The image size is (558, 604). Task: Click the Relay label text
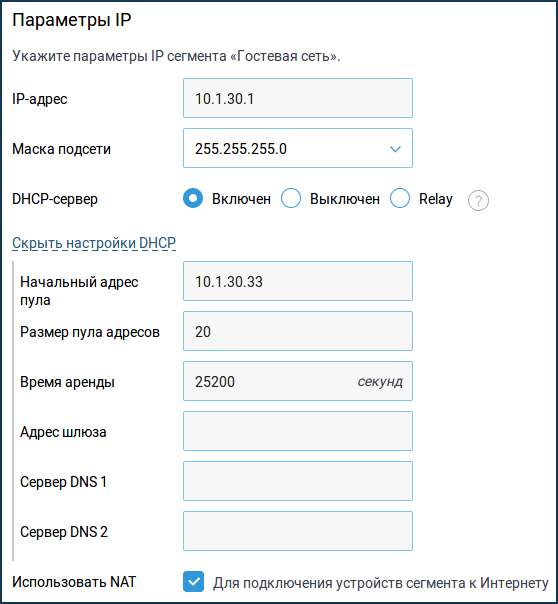click(436, 199)
